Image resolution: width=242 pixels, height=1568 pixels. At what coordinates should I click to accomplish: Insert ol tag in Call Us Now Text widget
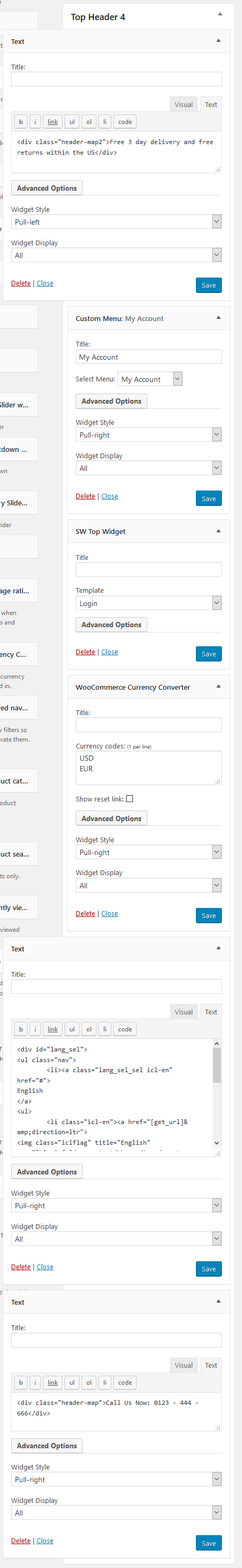pyautogui.click(x=89, y=1383)
